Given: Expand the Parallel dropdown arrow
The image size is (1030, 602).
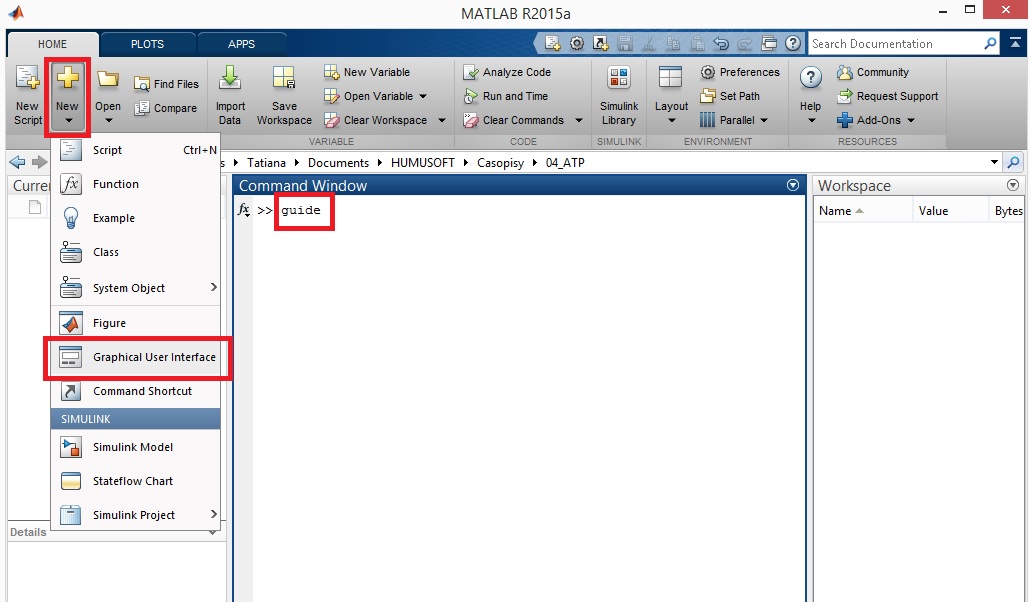Looking at the screenshot, I should click(764, 120).
